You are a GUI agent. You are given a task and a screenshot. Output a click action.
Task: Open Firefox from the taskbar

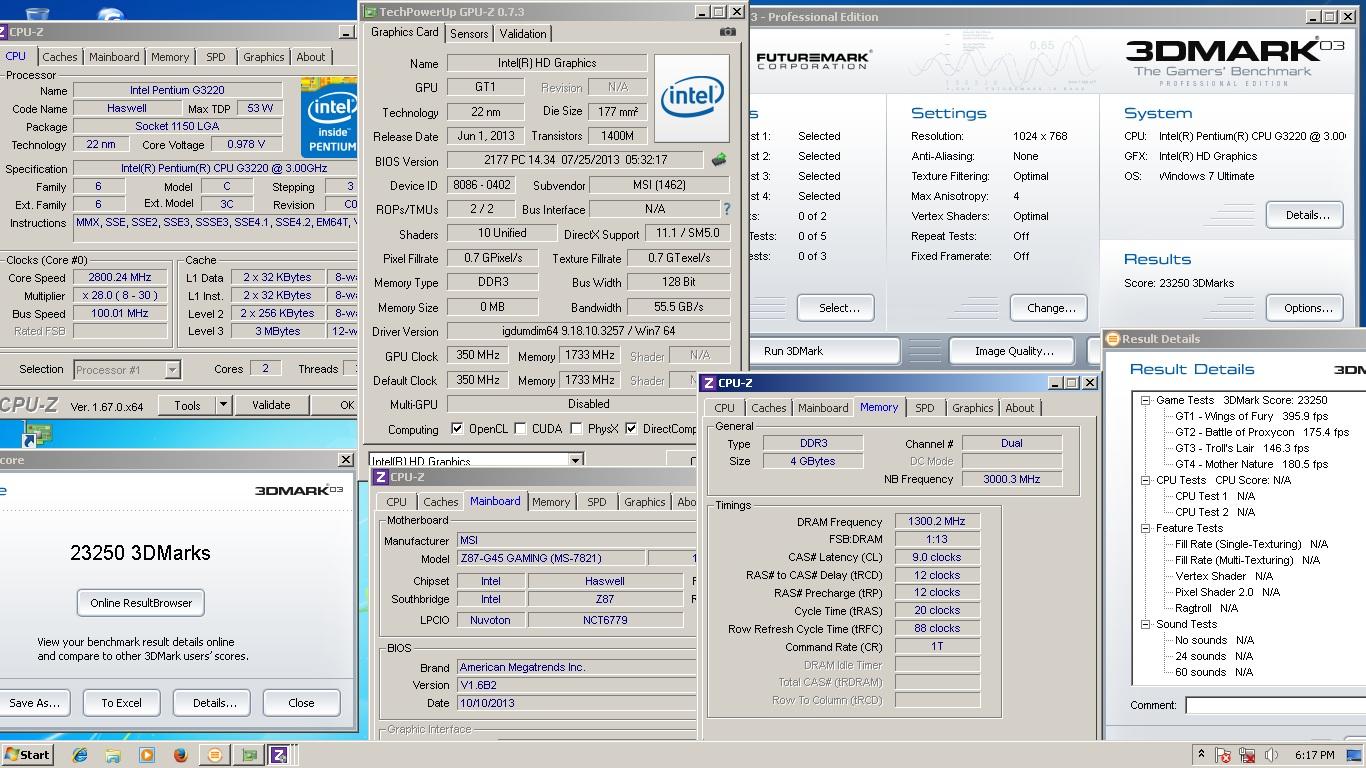click(x=181, y=755)
